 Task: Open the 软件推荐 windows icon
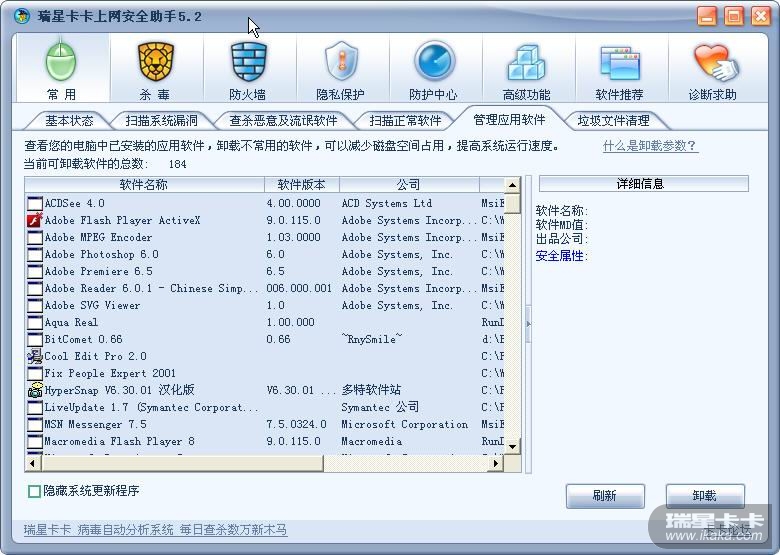tap(620, 63)
